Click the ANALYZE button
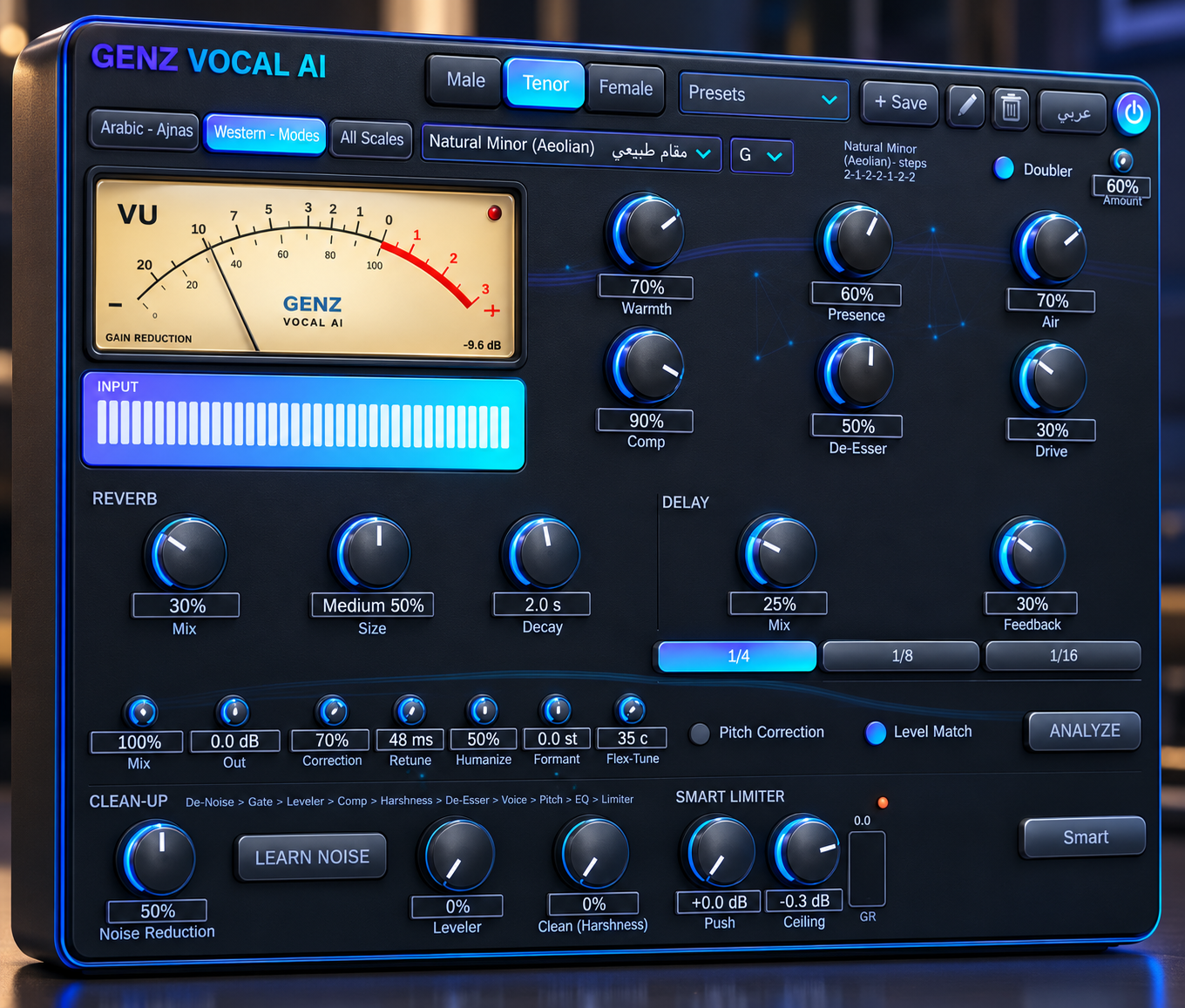The width and height of the screenshot is (1185, 1008). tap(1085, 731)
